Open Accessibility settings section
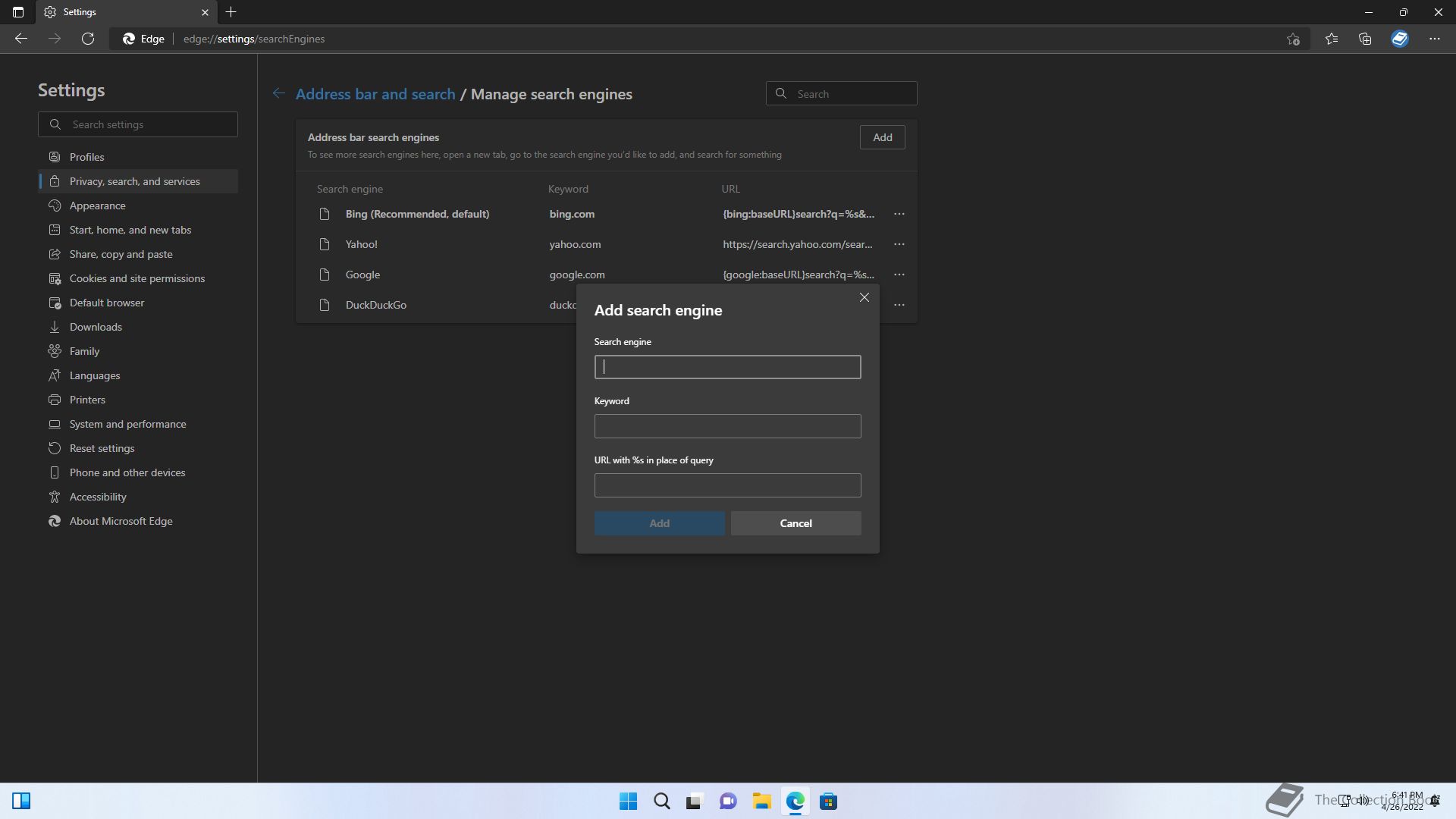Screen dimensions: 1456x819 tap(138, 497)
